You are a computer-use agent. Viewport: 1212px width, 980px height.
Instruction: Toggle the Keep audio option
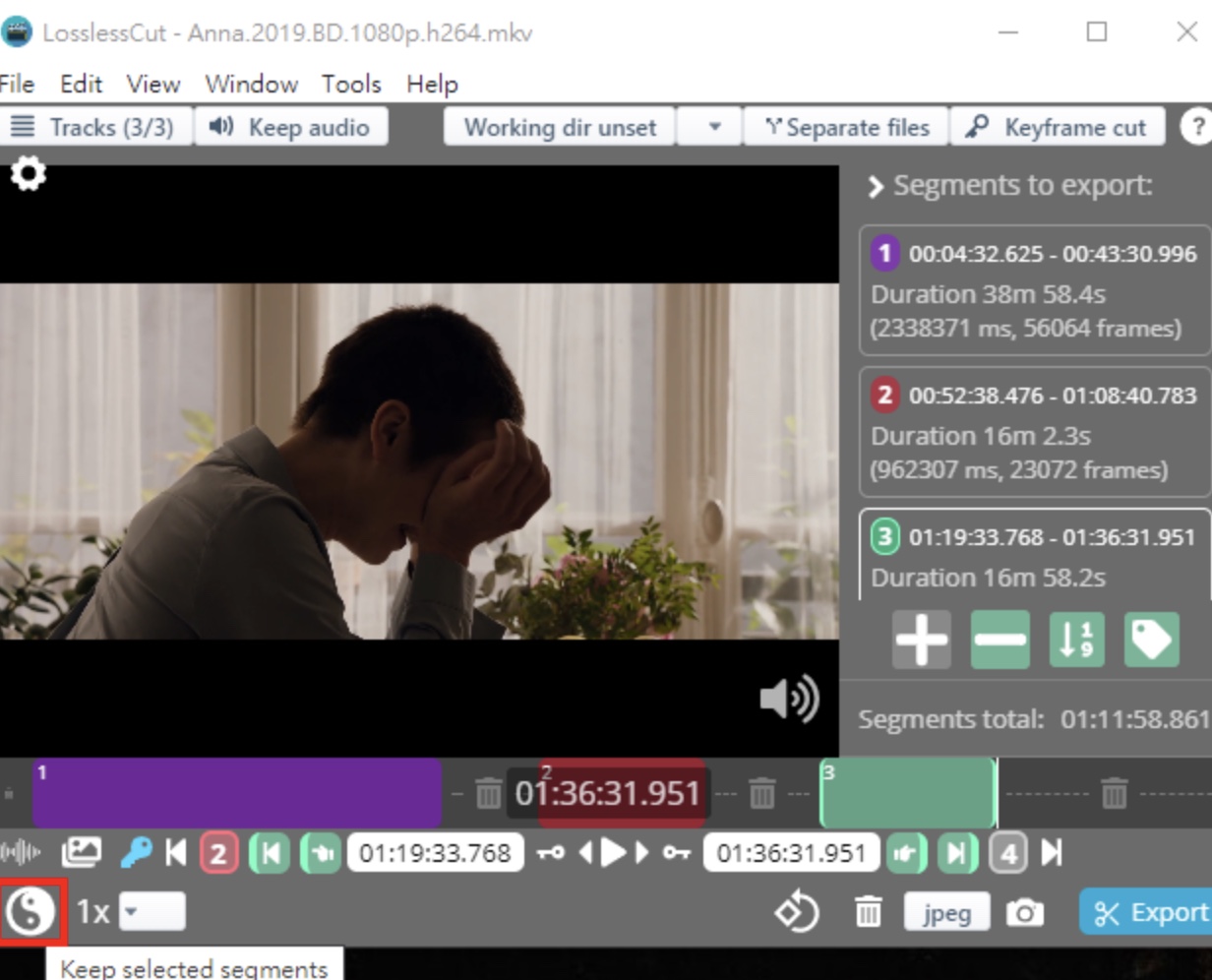pos(290,127)
